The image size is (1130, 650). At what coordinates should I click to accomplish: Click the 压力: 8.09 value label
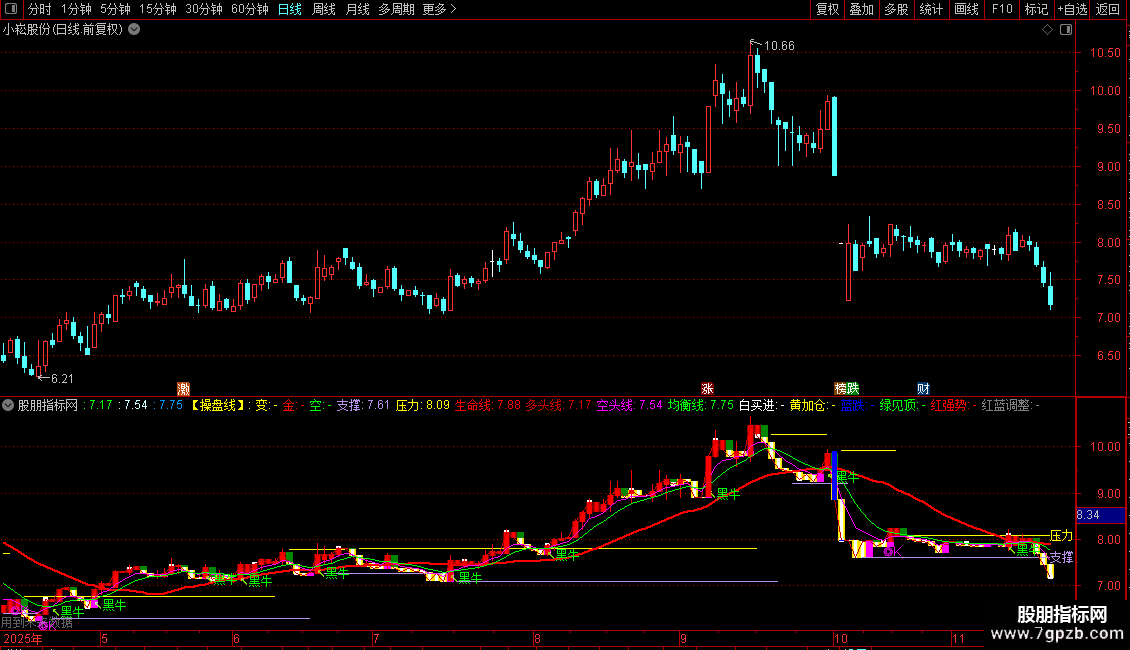[x=422, y=406]
